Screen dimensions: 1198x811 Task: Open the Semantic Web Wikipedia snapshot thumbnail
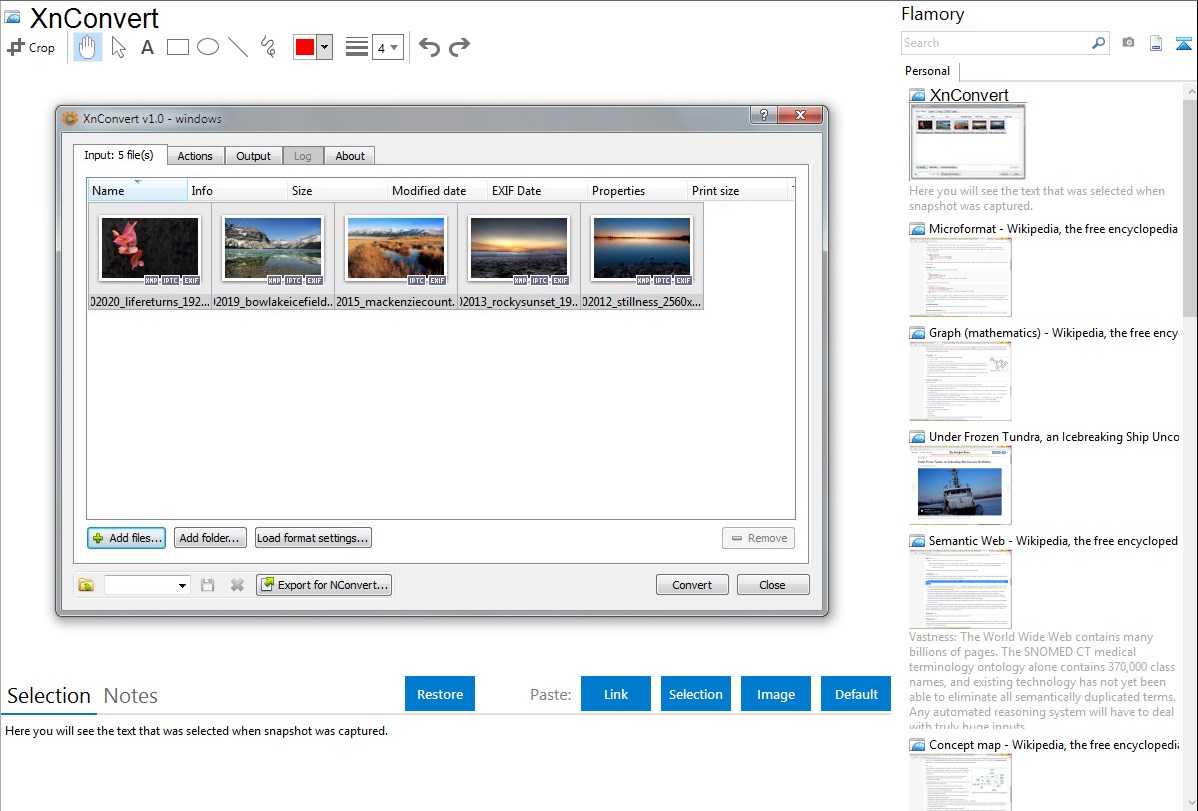(960, 588)
